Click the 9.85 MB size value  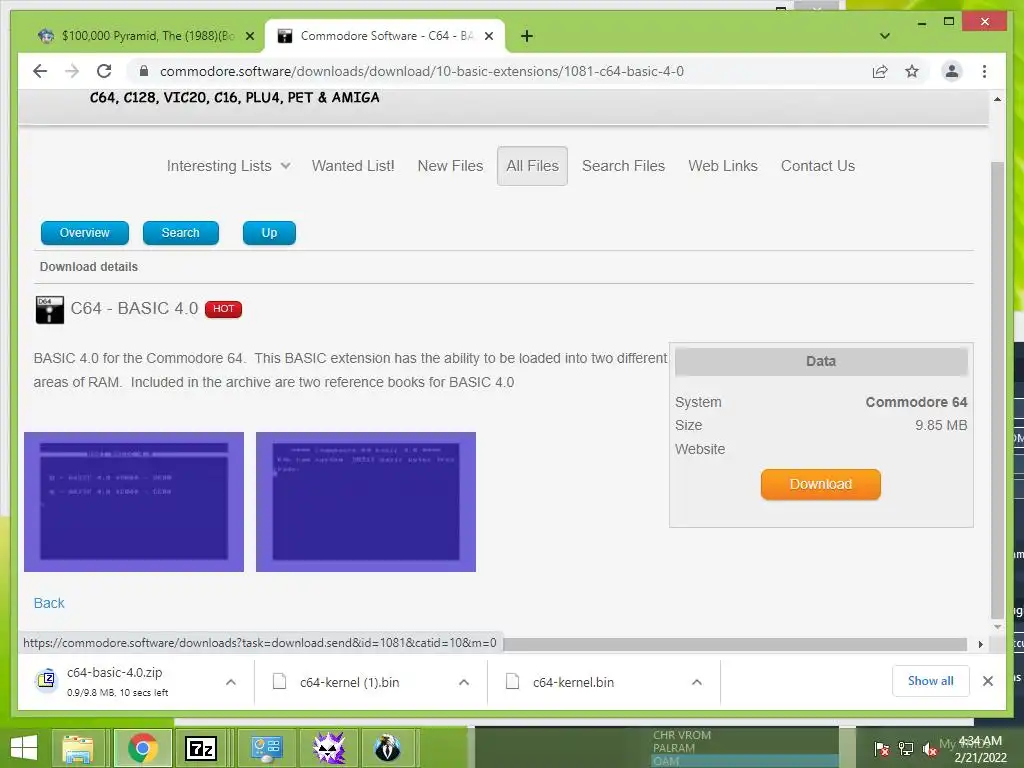pos(940,425)
